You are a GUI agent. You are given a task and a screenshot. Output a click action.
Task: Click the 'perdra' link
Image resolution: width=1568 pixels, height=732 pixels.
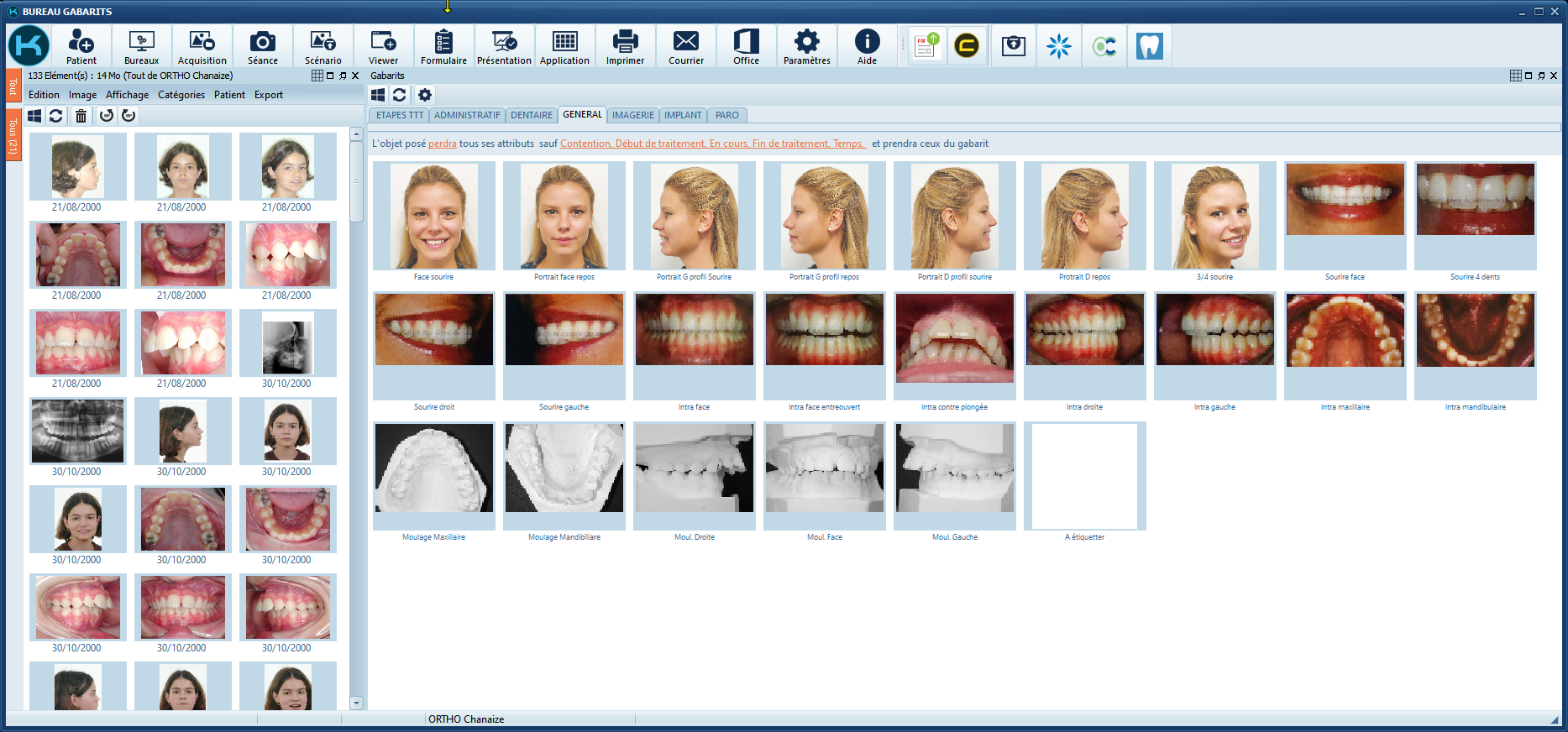442,144
